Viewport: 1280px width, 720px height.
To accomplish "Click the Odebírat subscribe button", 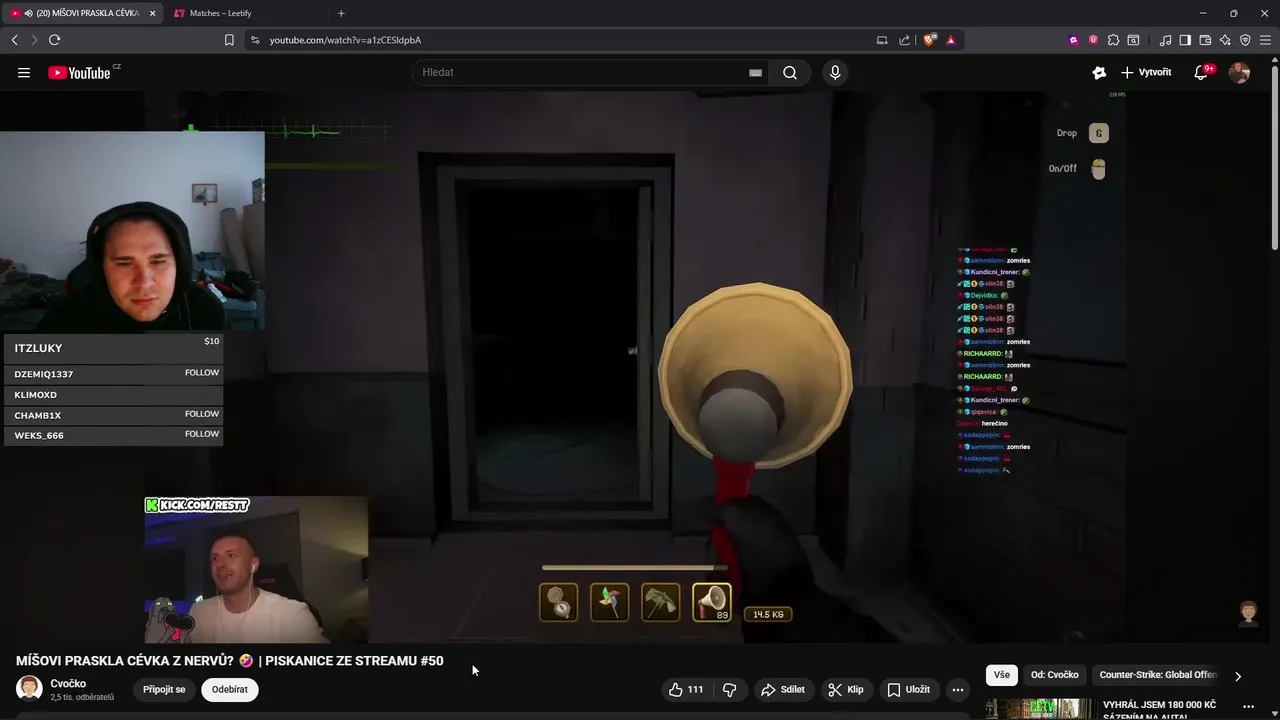I will (229, 689).
